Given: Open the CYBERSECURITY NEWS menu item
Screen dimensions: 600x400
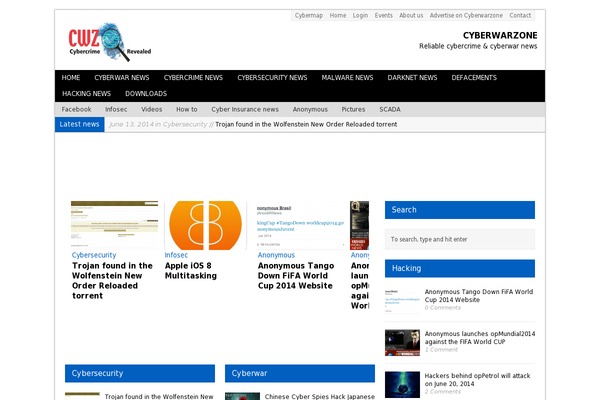Looking at the screenshot, I should (x=272, y=78).
